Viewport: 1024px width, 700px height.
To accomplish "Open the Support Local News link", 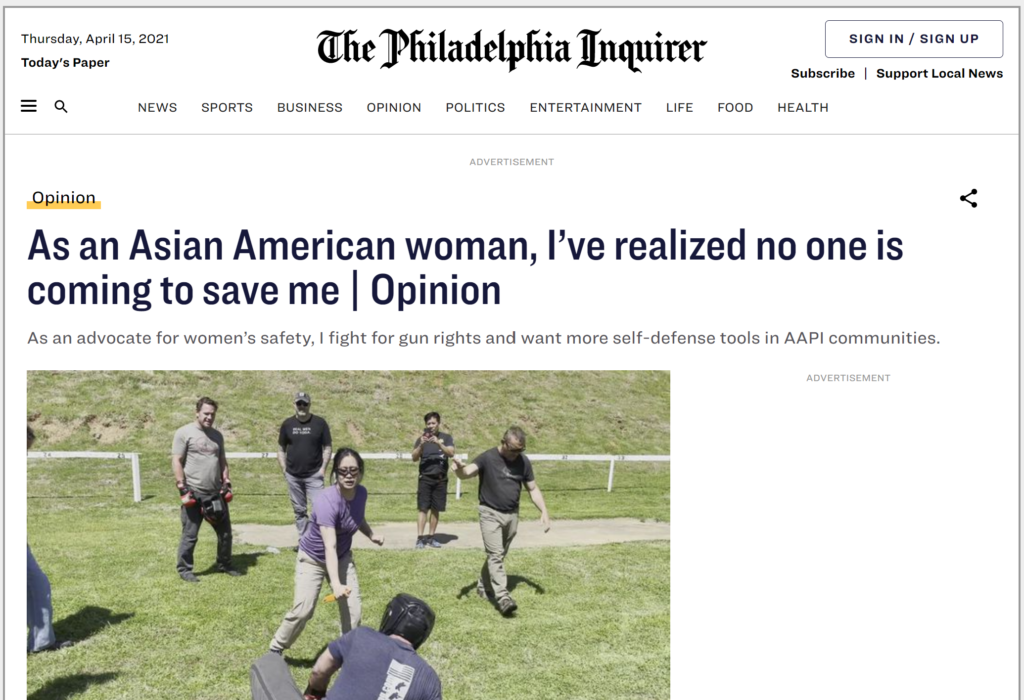I will click(939, 73).
